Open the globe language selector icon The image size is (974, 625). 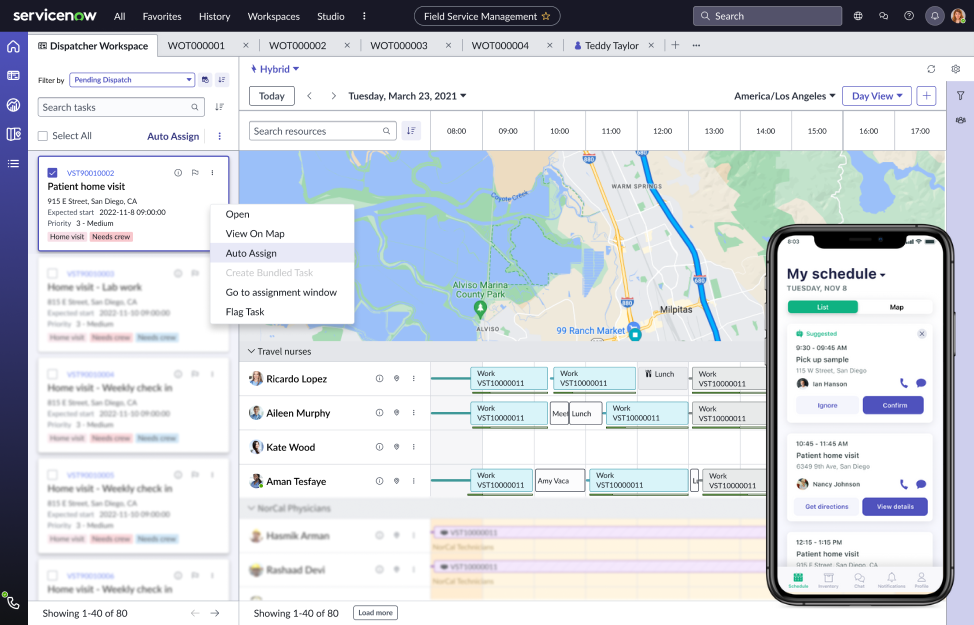[x=858, y=16]
